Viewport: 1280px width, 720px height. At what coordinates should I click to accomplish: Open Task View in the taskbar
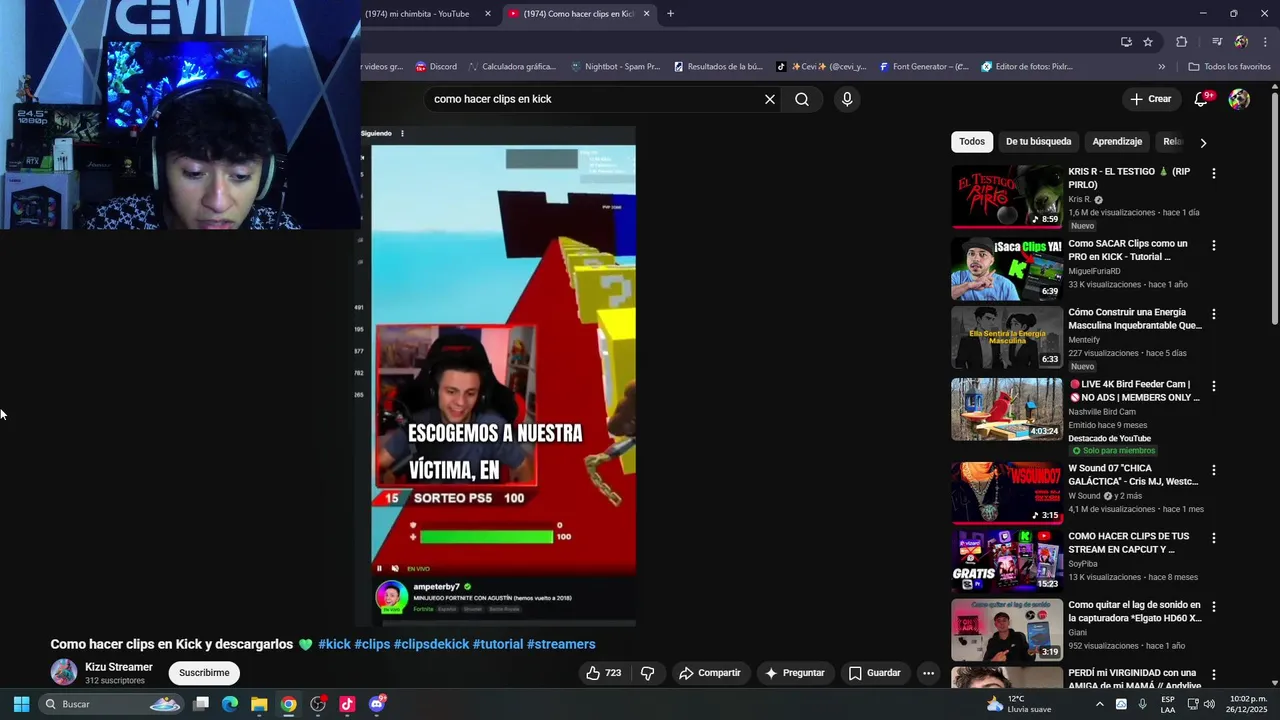201,704
